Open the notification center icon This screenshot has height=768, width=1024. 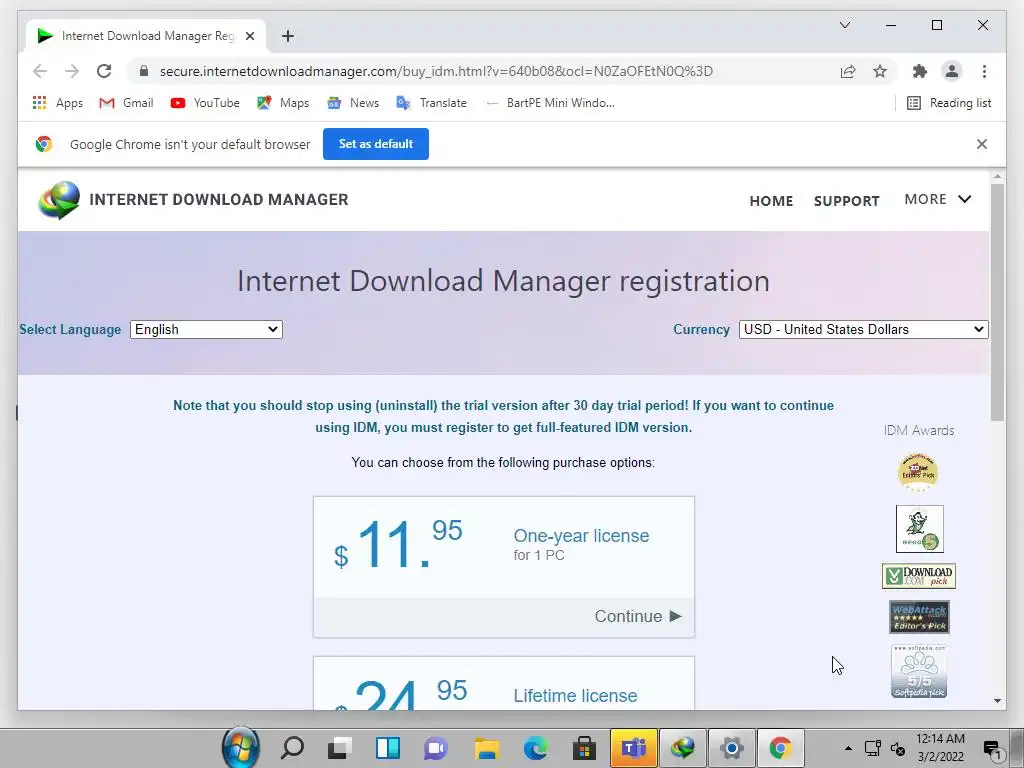tap(992, 748)
